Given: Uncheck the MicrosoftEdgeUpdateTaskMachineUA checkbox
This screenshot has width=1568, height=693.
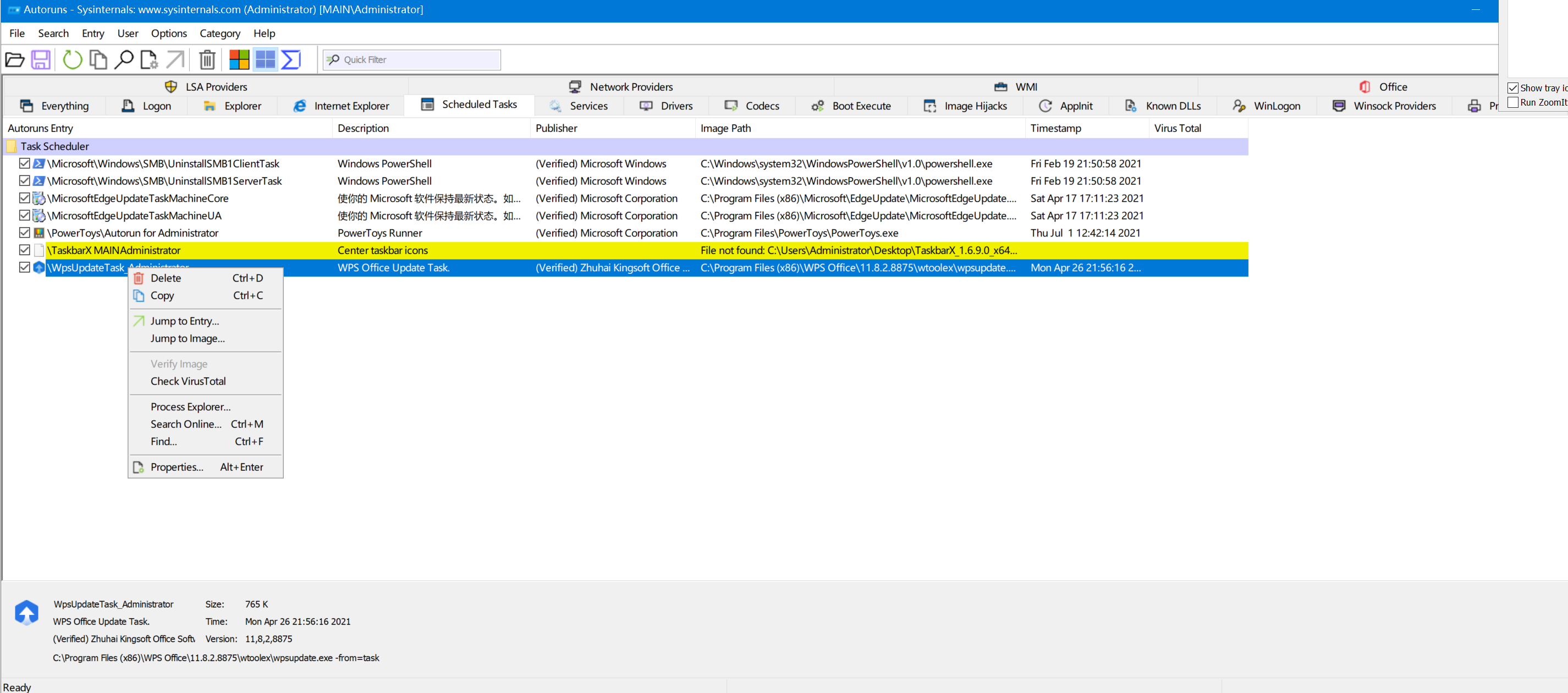Looking at the screenshot, I should 24,216.
